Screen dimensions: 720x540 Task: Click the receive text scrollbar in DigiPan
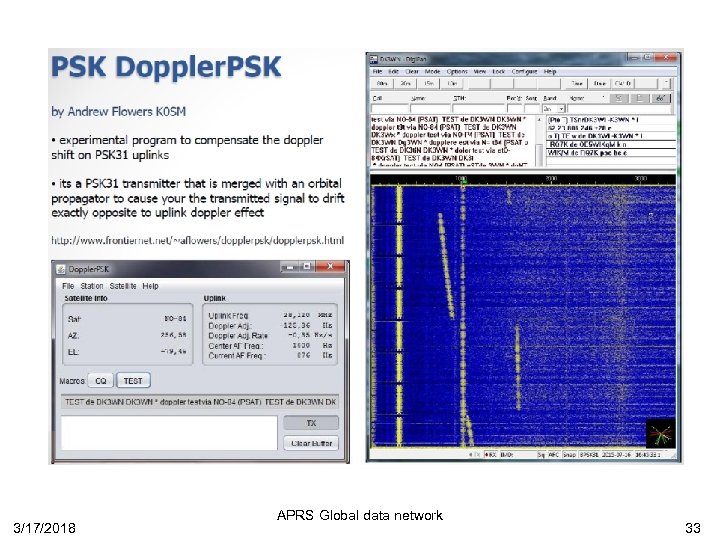point(539,141)
